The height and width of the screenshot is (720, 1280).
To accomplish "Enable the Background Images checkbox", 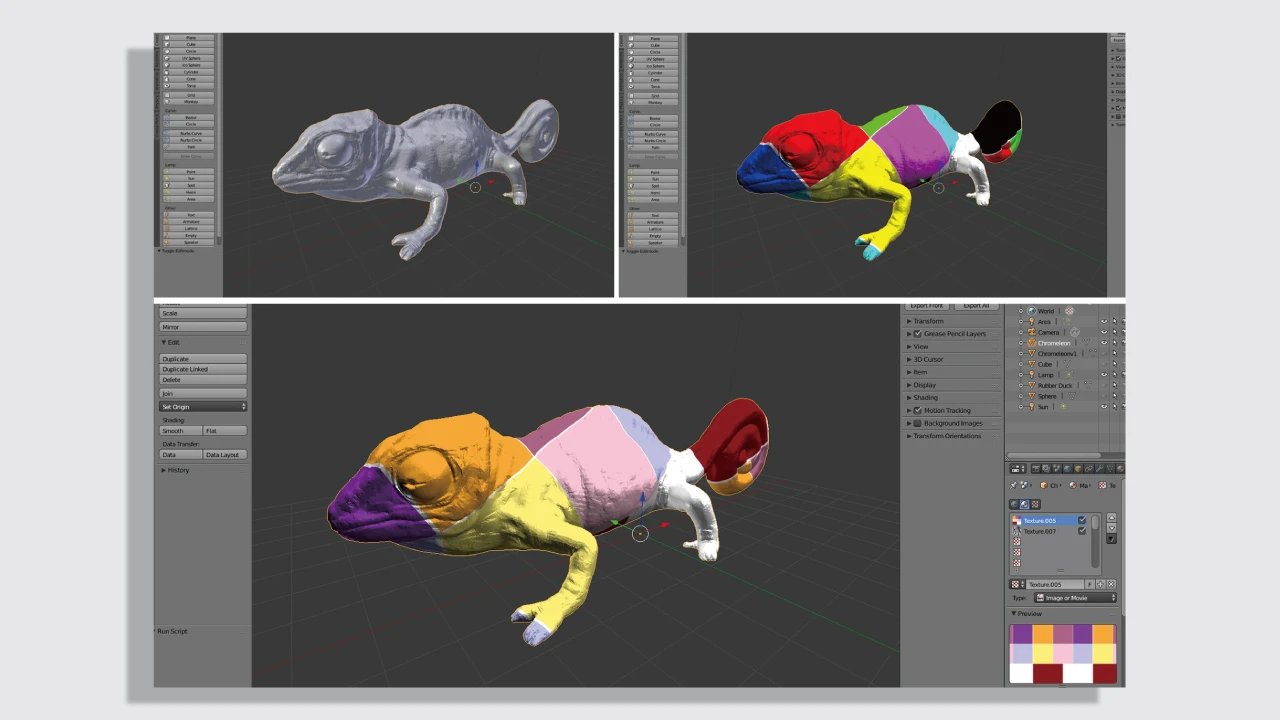I will [918, 423].
